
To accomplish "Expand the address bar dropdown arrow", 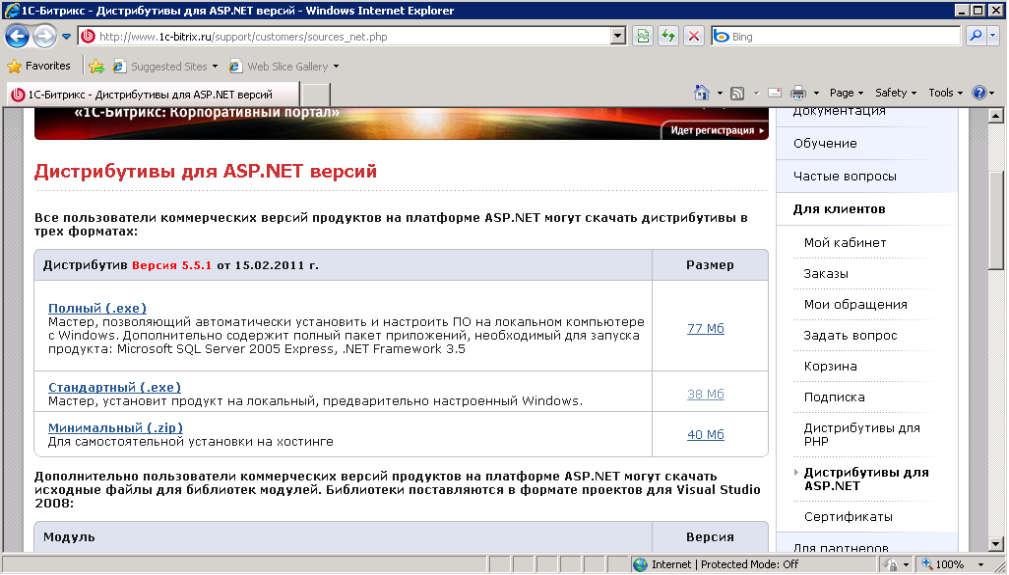I will click(617, 36).
